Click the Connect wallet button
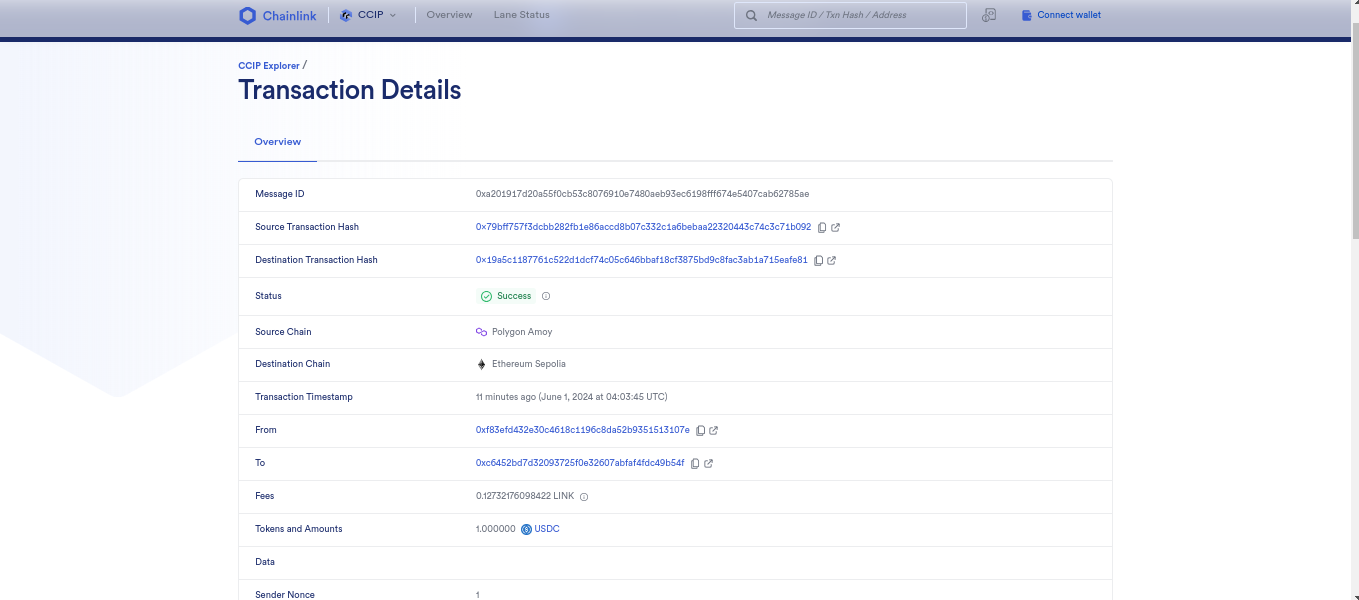1359x600 pixels. (1061, 15)
